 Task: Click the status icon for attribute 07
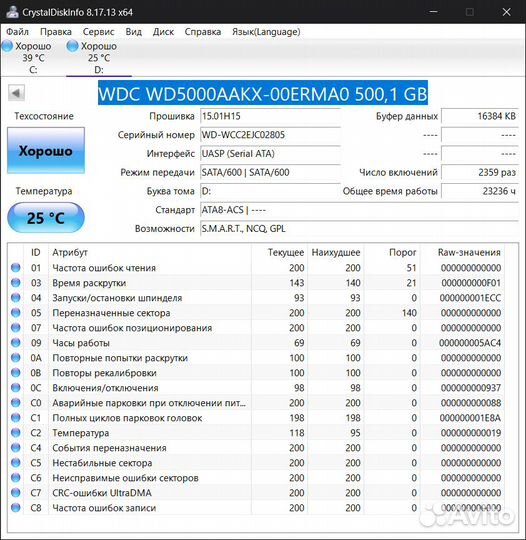pyautogui.click(x=16, y=328)
